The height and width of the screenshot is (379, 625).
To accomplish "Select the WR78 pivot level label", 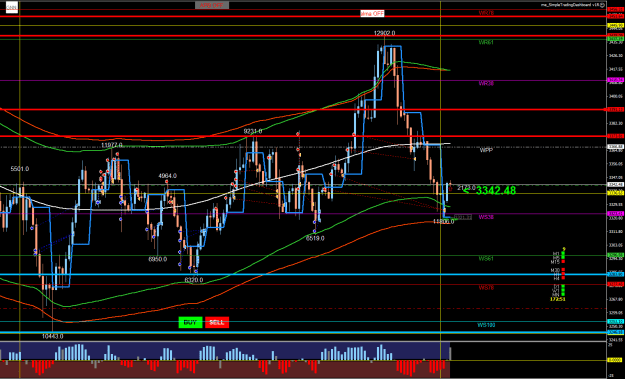I will click(486, 13).
